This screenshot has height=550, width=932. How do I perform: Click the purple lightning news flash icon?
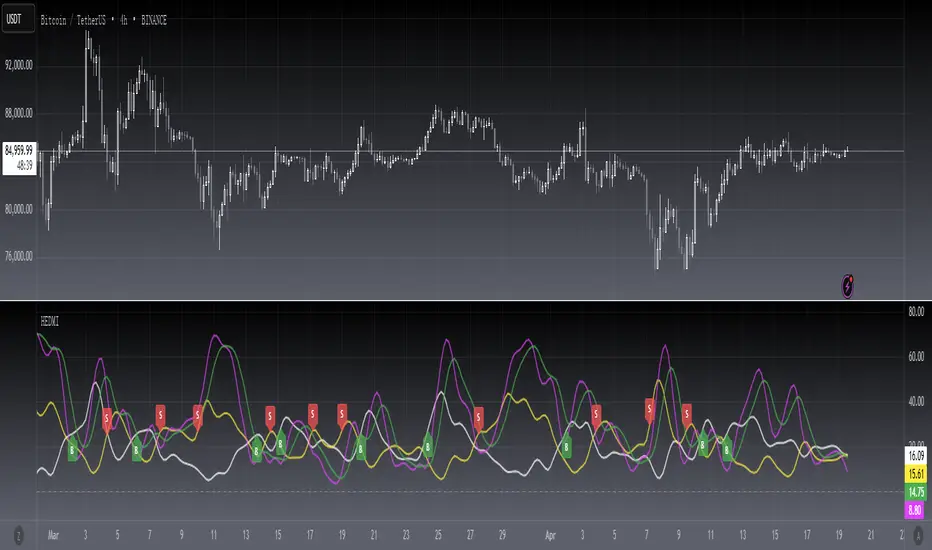tap(848, 287)
